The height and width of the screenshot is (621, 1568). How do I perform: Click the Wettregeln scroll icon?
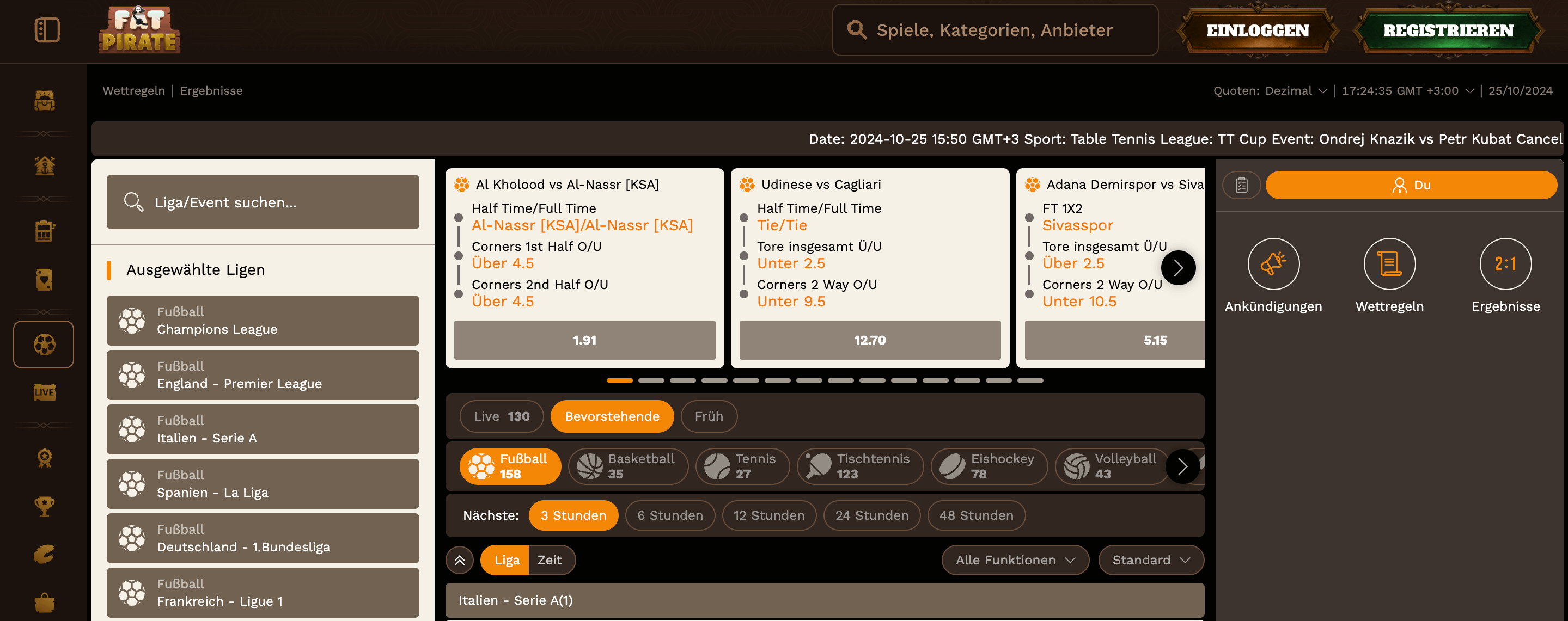pos(1389,264)
